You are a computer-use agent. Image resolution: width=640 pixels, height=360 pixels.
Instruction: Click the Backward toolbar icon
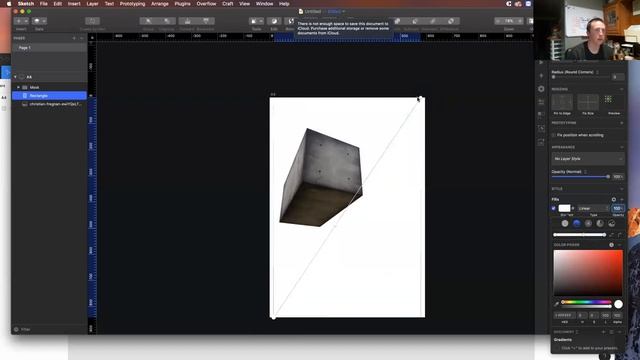(x=206, y=21)
